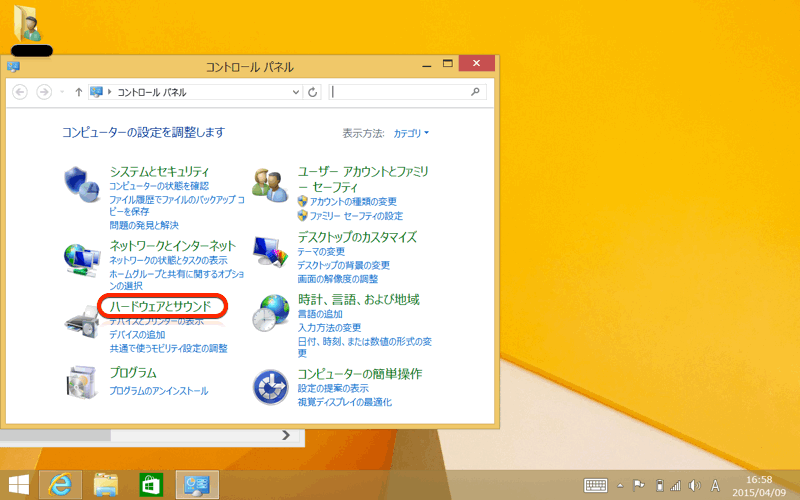Click the Network and Internet globe icon

pos(81,256)
